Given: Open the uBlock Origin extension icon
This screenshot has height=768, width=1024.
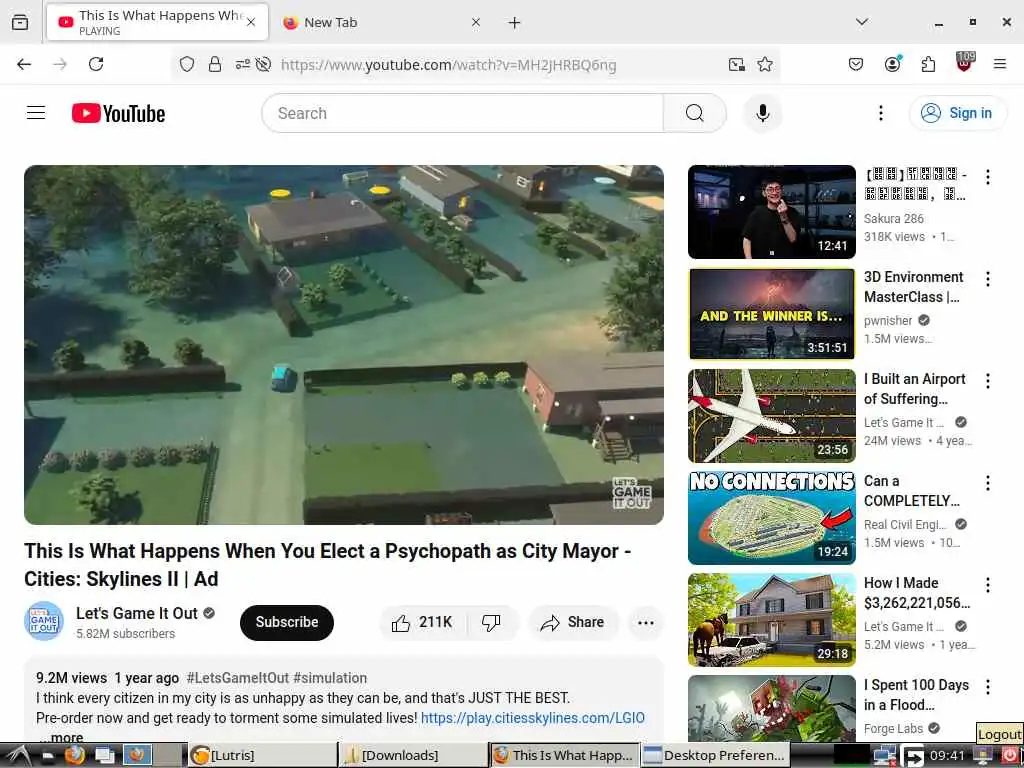Looking at the screenshot, I should click(965, 62).
